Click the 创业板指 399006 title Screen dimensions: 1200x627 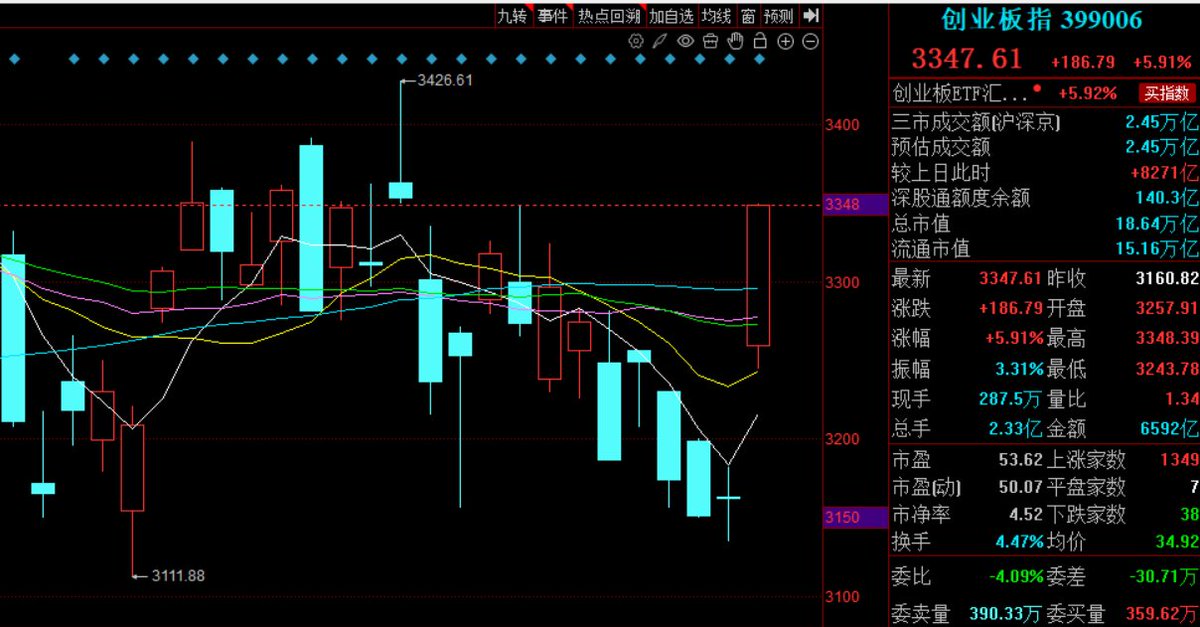[x=1042, y=19]
